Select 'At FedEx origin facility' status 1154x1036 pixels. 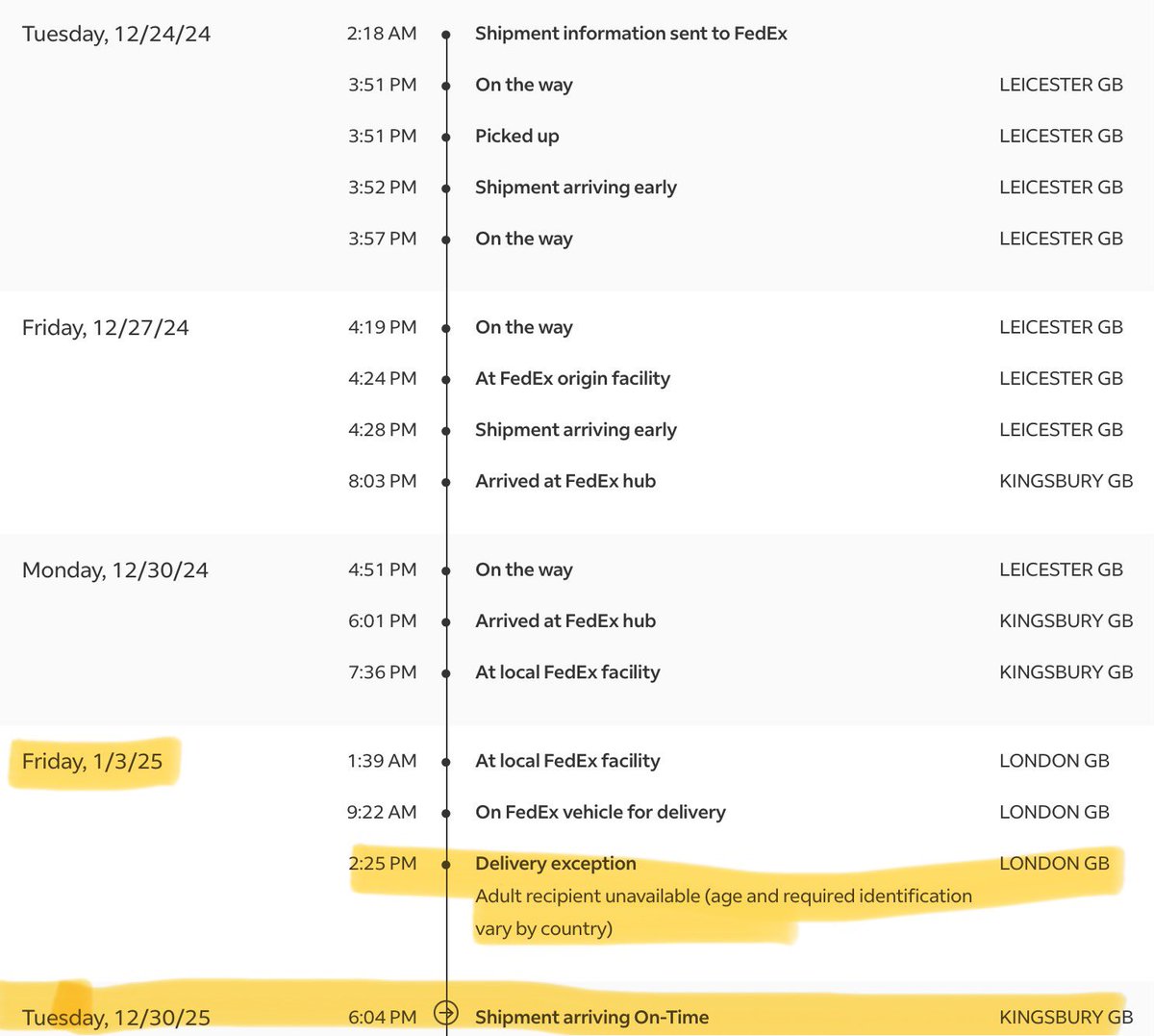(x=572, y=378)
